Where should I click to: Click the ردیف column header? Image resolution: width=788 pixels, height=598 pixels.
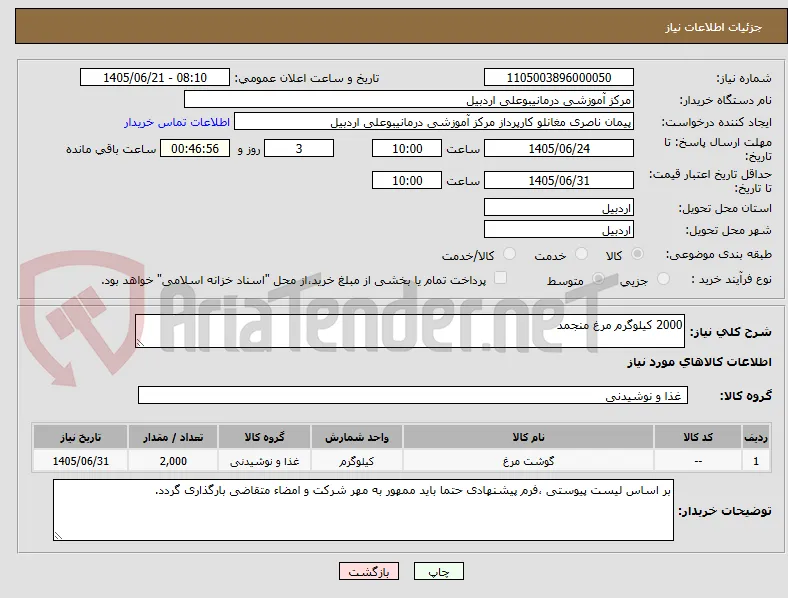click(x=756, y=437)
